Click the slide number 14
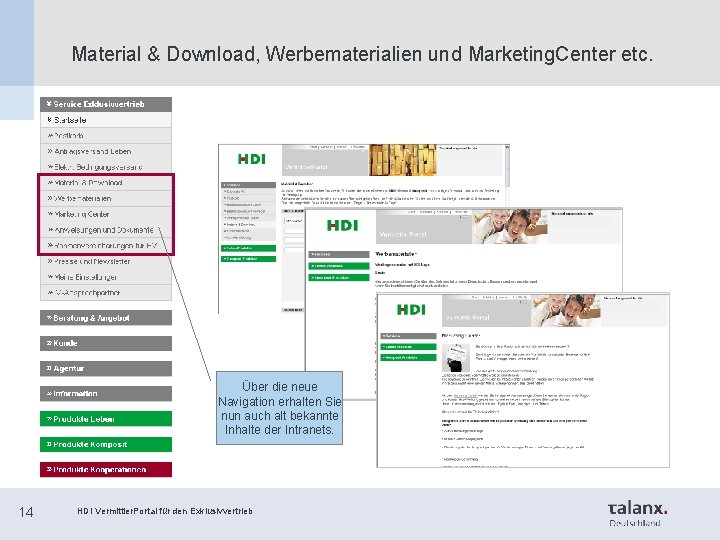720x540 pixels. [x=26, y=512]
